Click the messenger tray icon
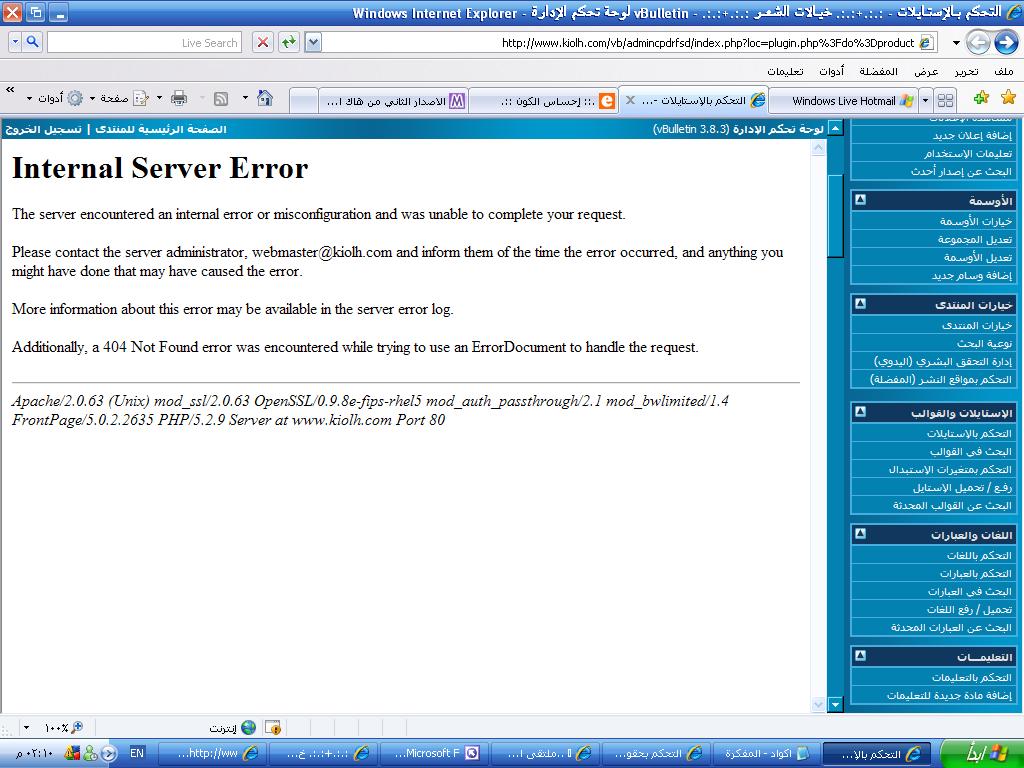The image size is (1024, 768). (x=90, y=753)
